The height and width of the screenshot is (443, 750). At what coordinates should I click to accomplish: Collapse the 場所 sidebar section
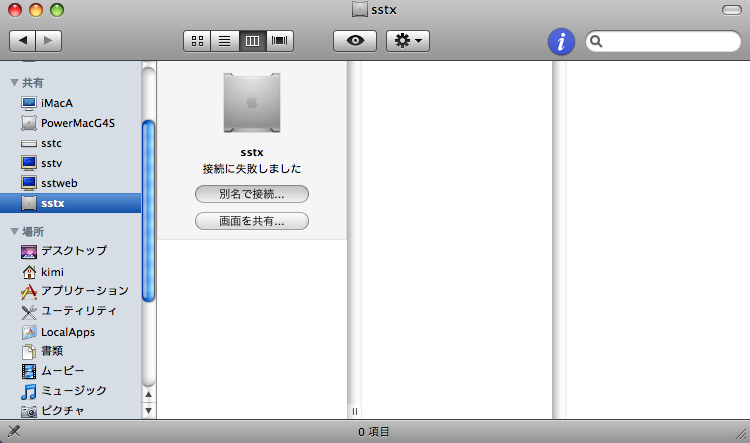[14, 231]
